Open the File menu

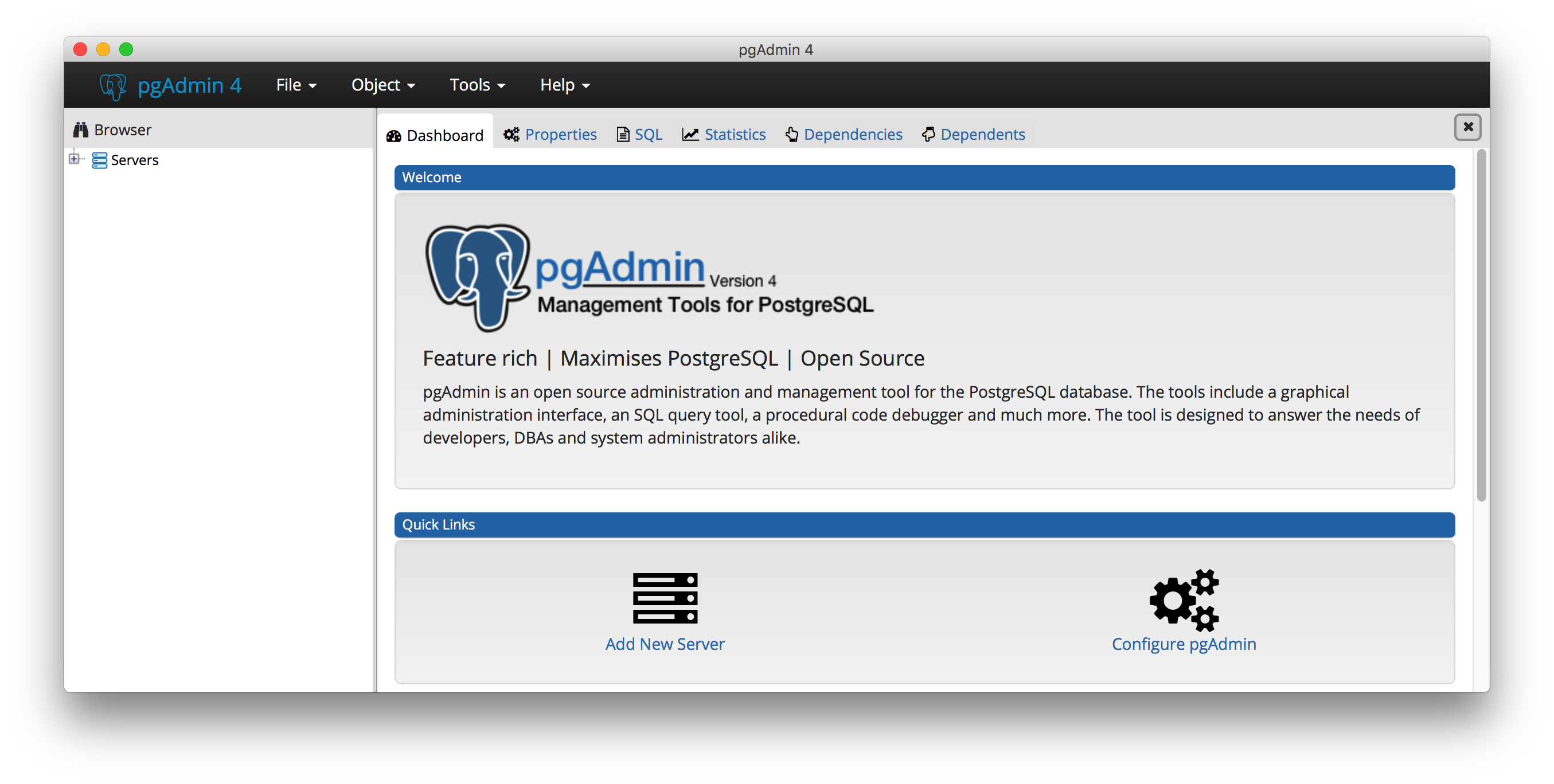tap(295, 85)
